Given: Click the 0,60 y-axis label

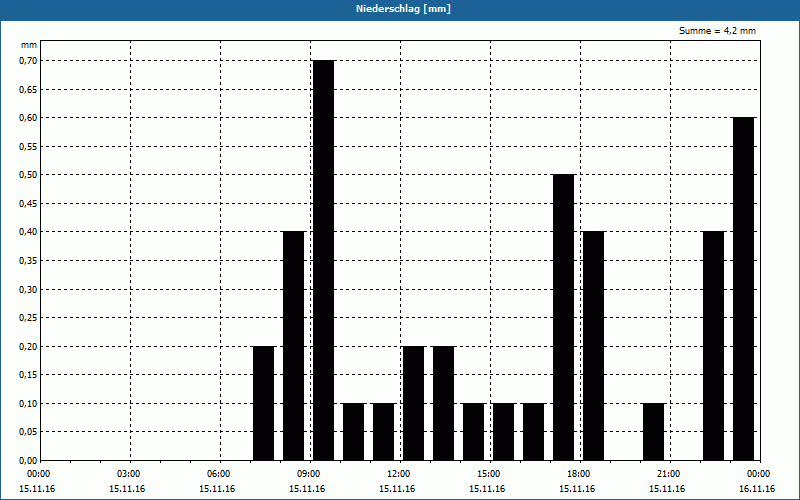Looking at the screenshot, I should click(29, 118).
